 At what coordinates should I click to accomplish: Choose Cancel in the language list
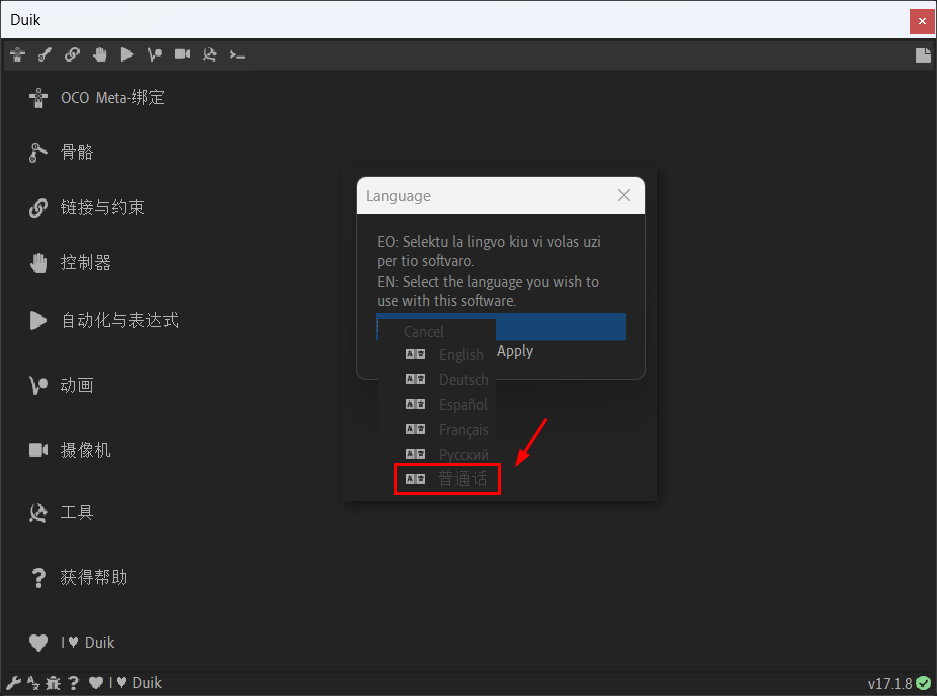(424, 332)
